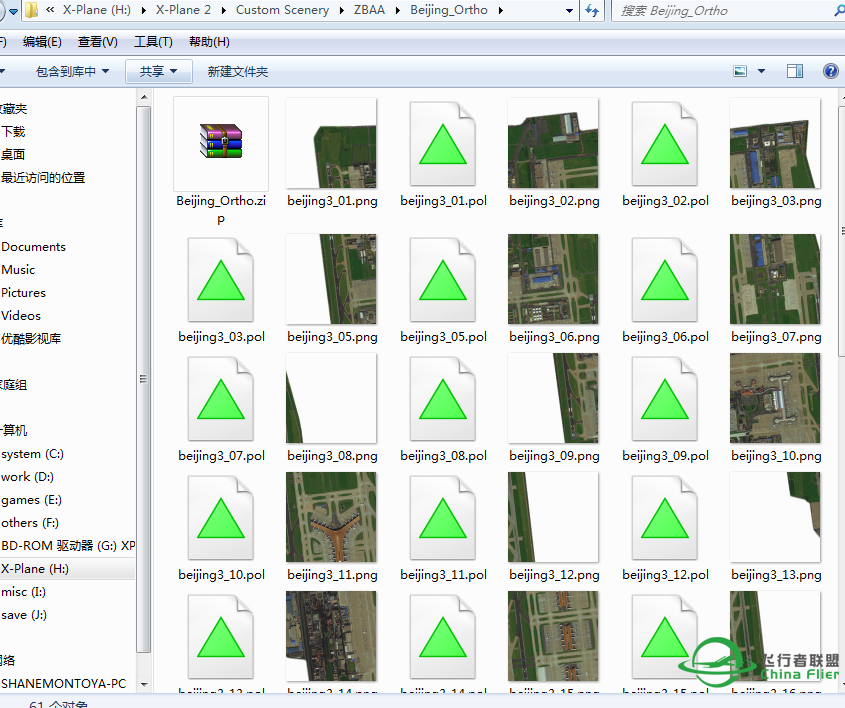Image resolution: width=845 pixels, height=708 pixels.
Task: Click the refresh arrows icon beside address bar
Action: (x=592, y=10)
